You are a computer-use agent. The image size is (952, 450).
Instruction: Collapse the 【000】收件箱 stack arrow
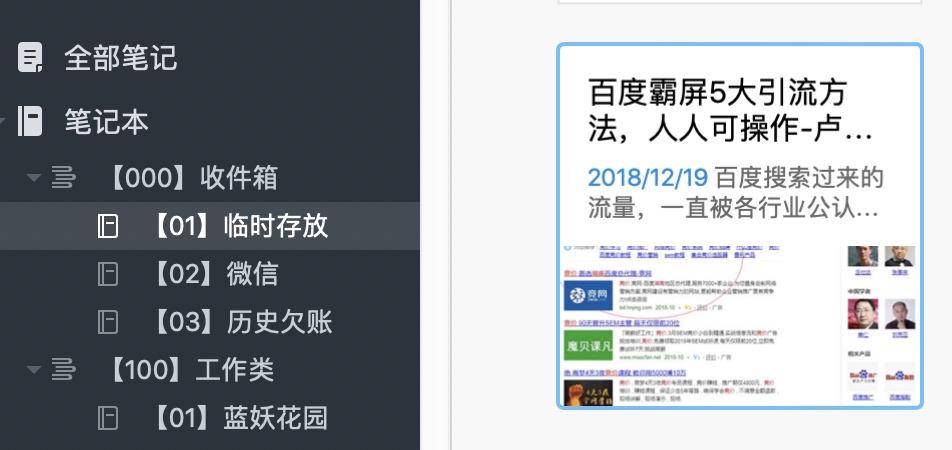point(34,178)
